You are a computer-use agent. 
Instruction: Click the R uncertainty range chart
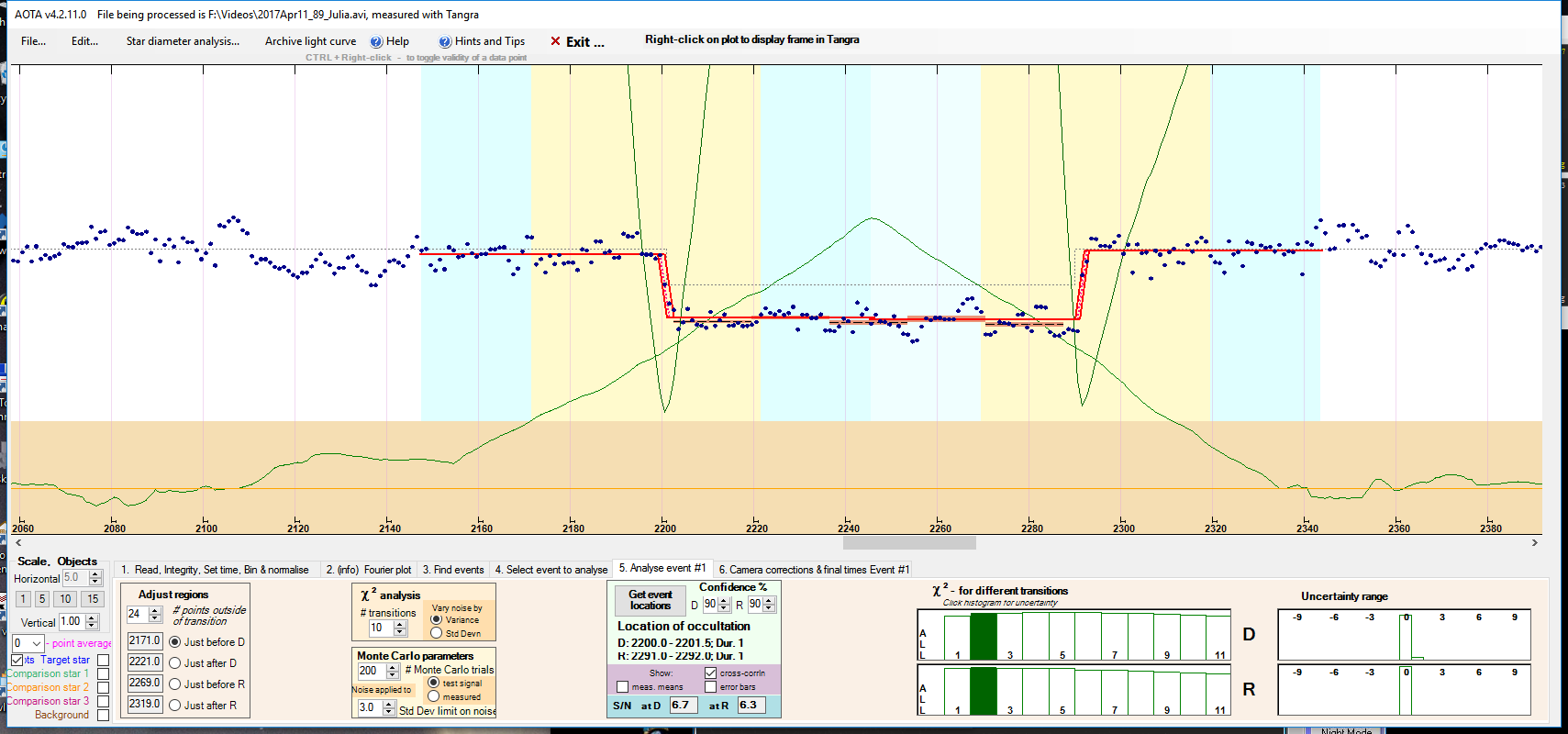pyautogui.click(x=1404, y=690)
